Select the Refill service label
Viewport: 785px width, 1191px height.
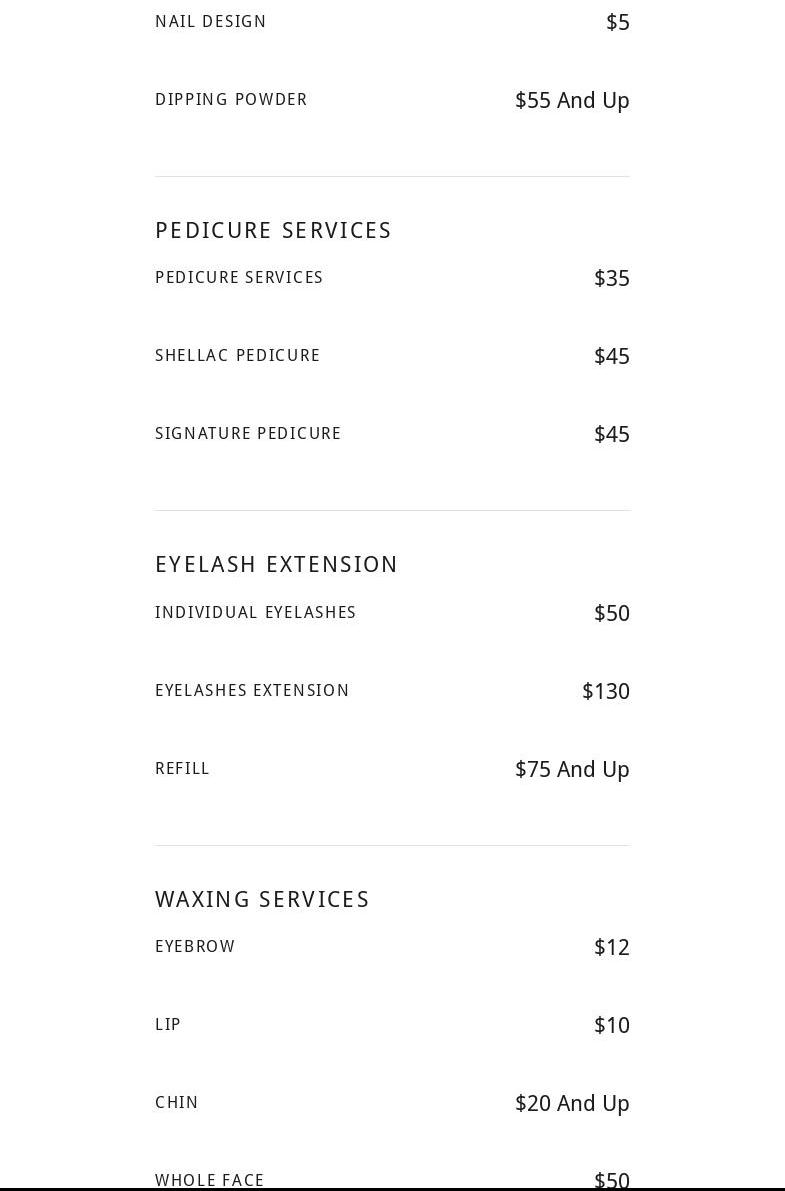182,769
